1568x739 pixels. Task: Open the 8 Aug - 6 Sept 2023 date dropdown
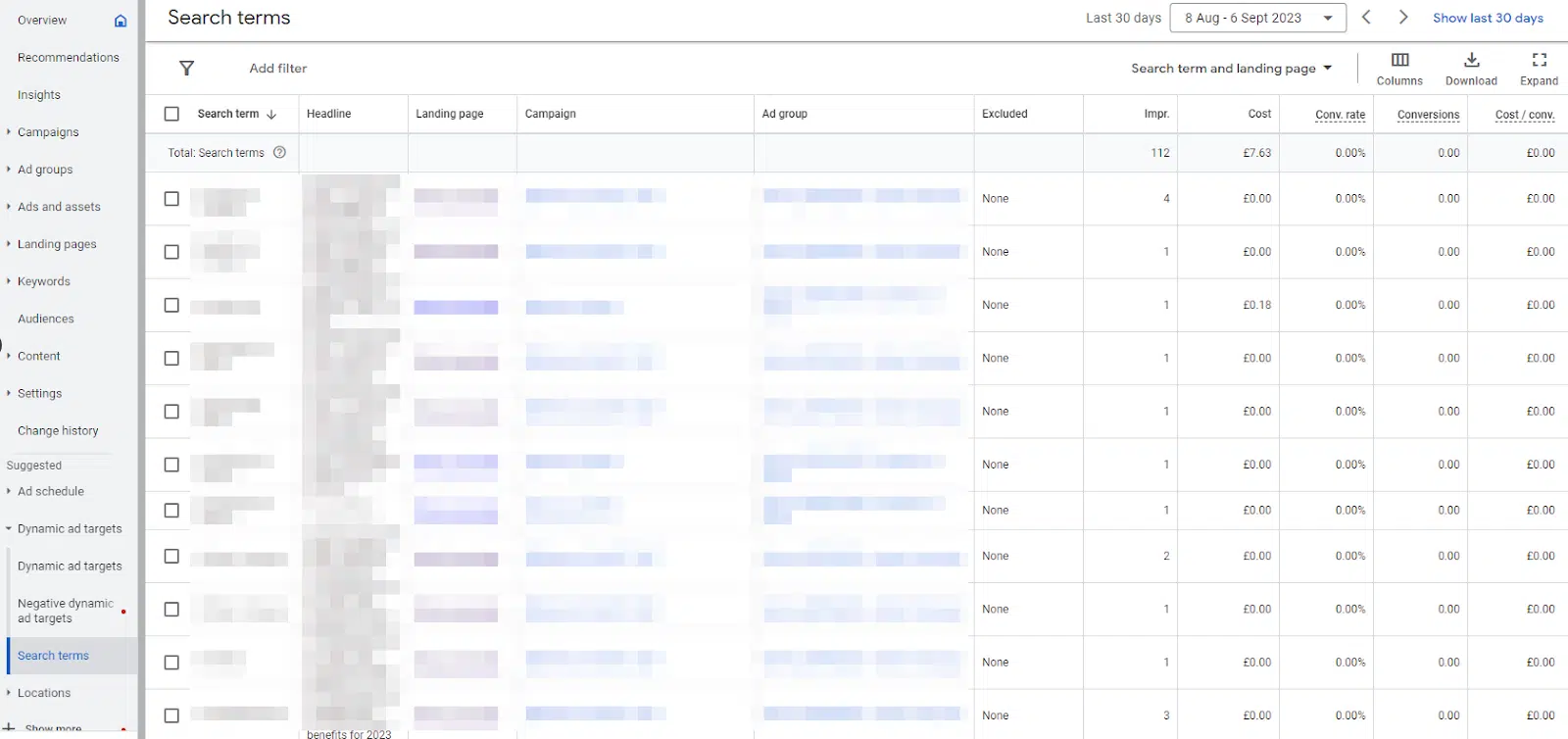coord(1257,18)
